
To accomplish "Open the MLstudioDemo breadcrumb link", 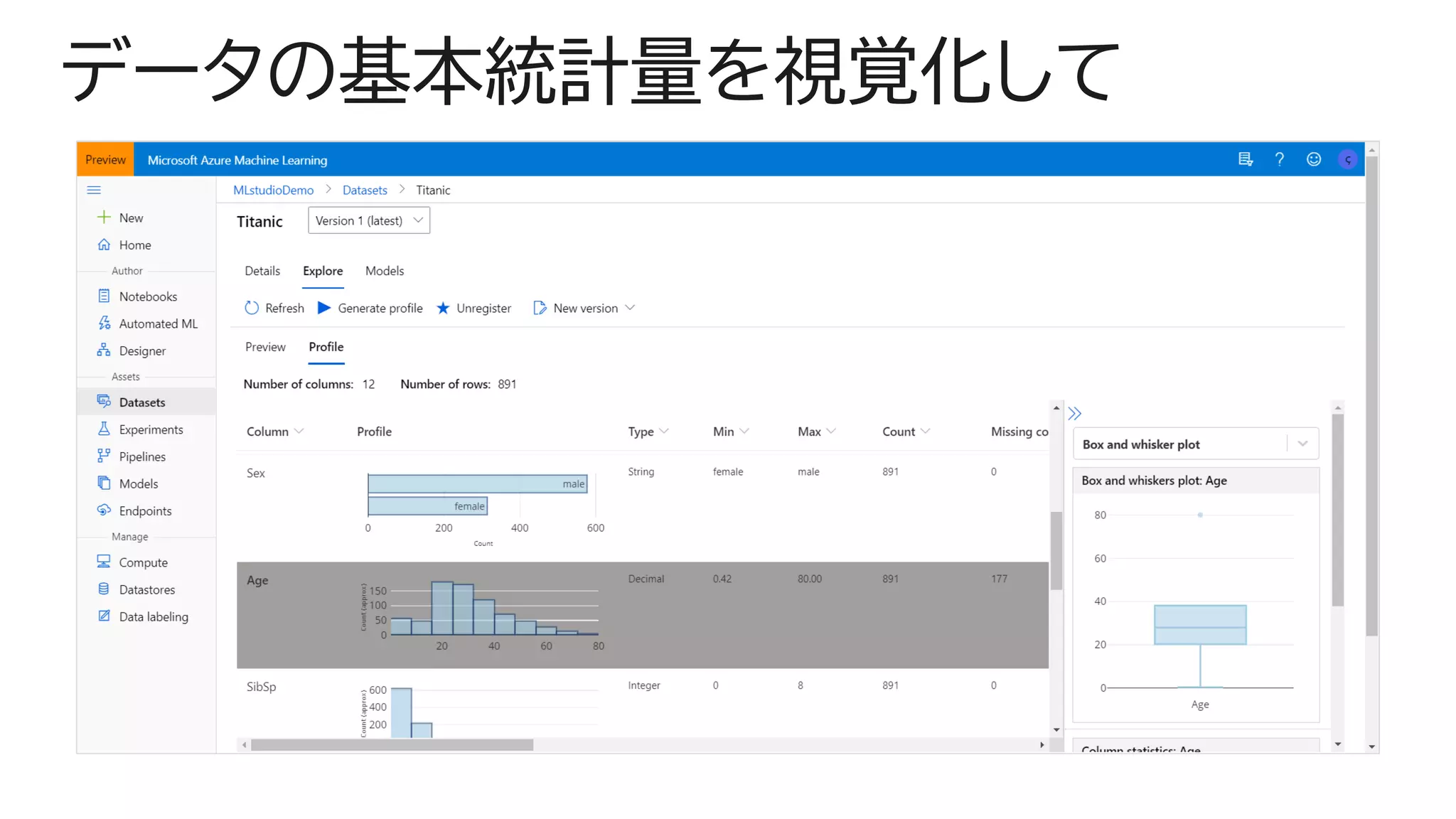I will click(273, 190).
